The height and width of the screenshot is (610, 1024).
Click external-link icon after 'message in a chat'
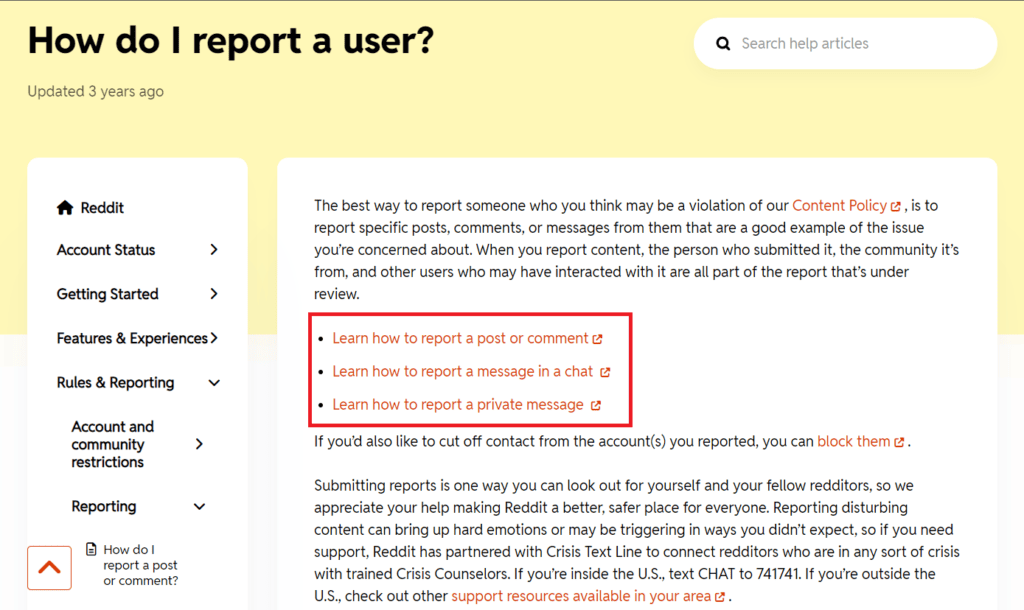pyautogui.click(x=605, y=372)
